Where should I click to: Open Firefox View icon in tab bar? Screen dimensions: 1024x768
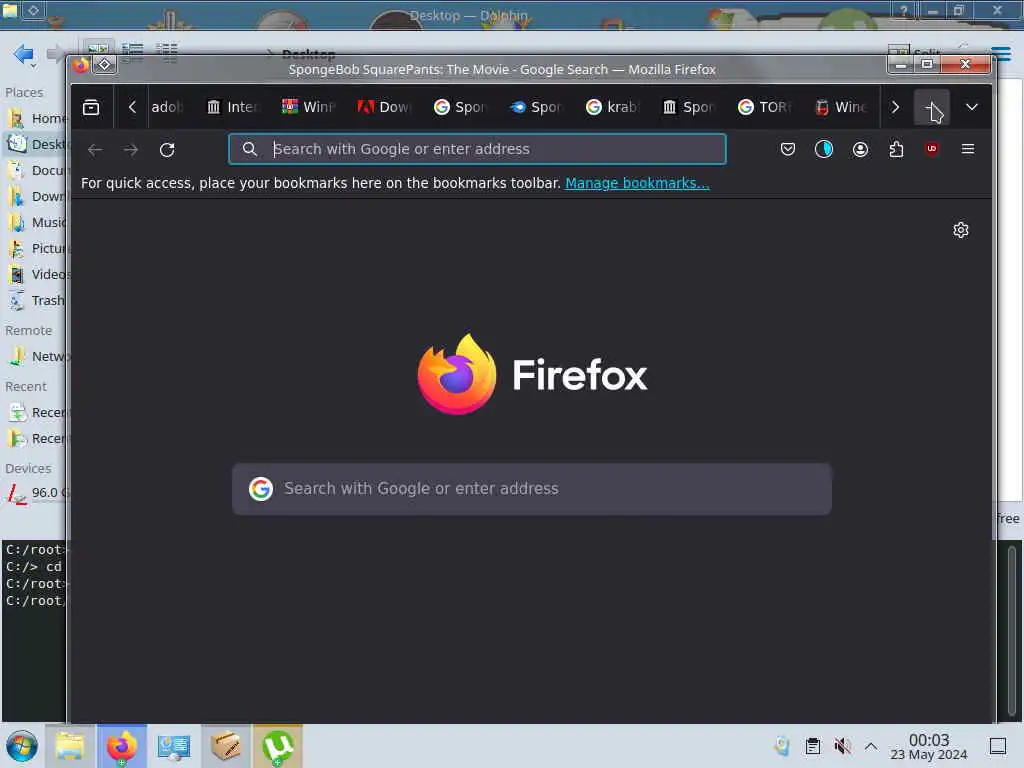tap(91, 107)
